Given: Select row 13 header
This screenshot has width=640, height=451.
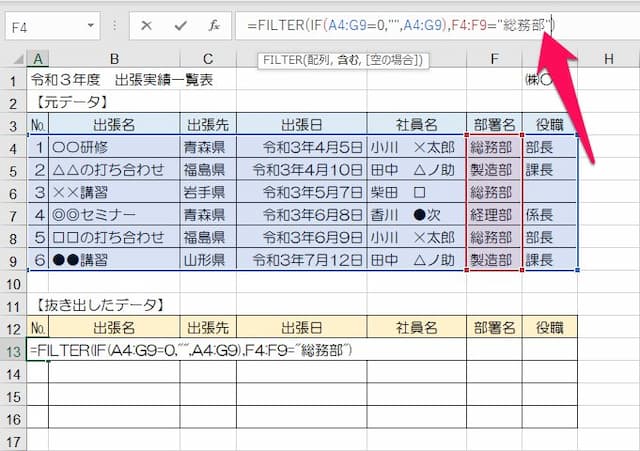Looking at the screenshot, I should click(13, 351).
